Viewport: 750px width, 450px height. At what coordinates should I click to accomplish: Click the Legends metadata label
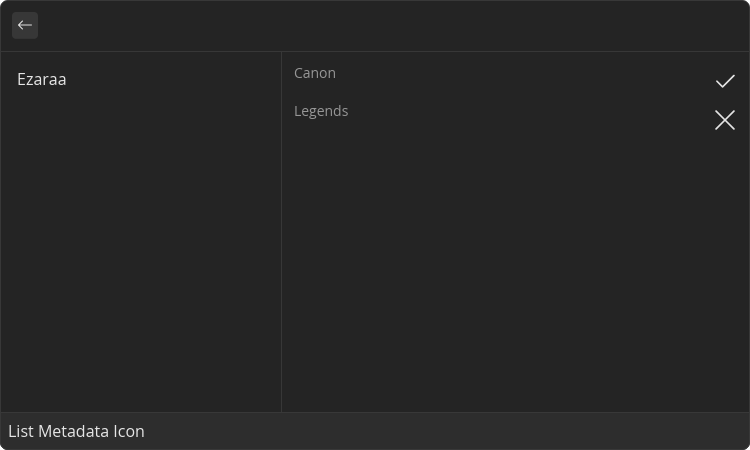pos(321,111)
